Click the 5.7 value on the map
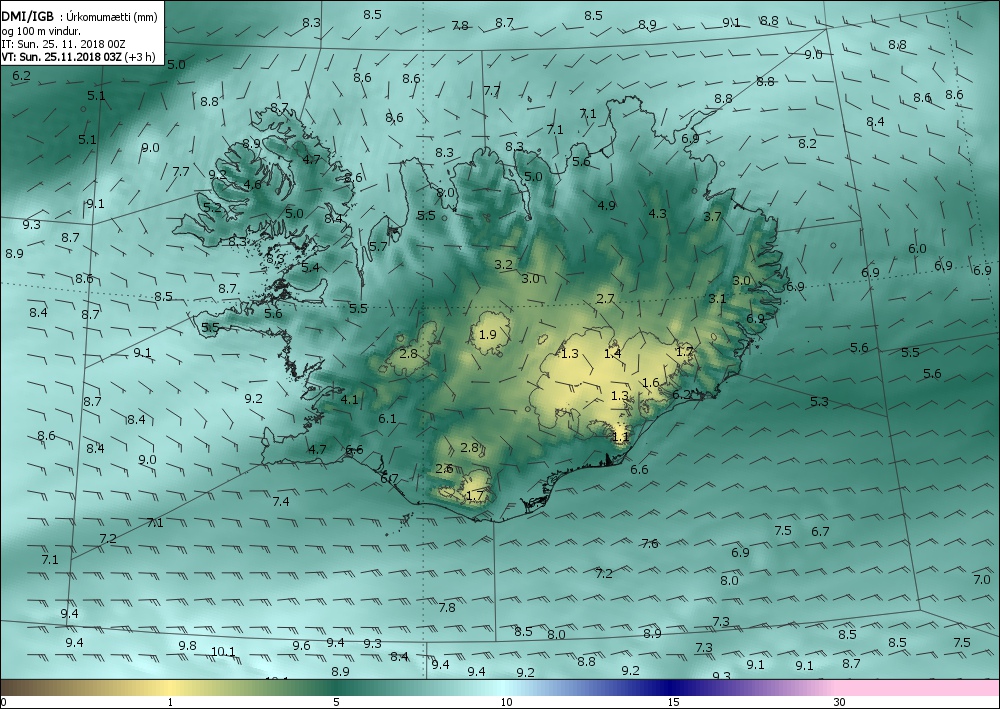The height and width of the screenshot is (709, 1000). click(x=378, y=246)
